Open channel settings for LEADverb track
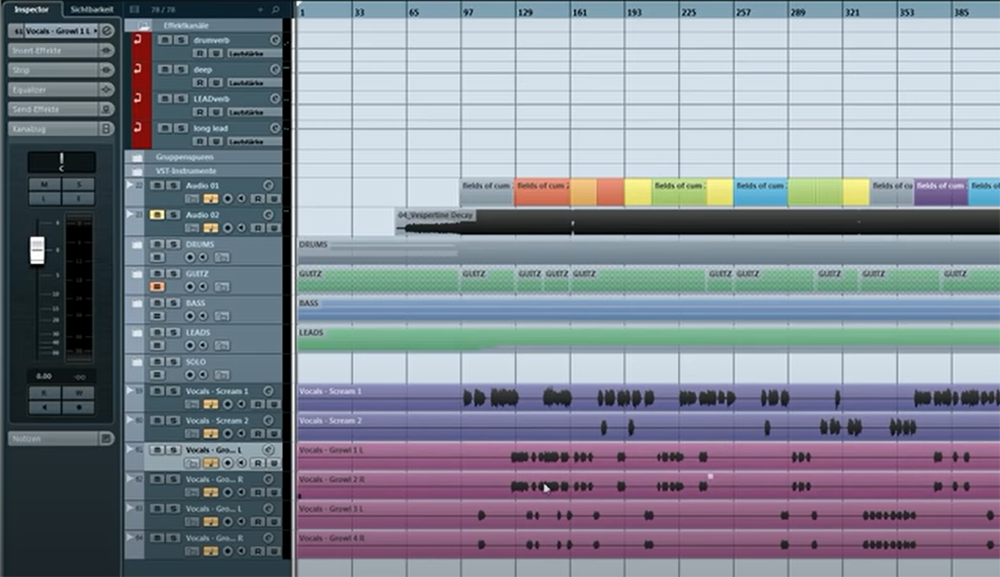The image size is (1000, 577). [275, 98]
